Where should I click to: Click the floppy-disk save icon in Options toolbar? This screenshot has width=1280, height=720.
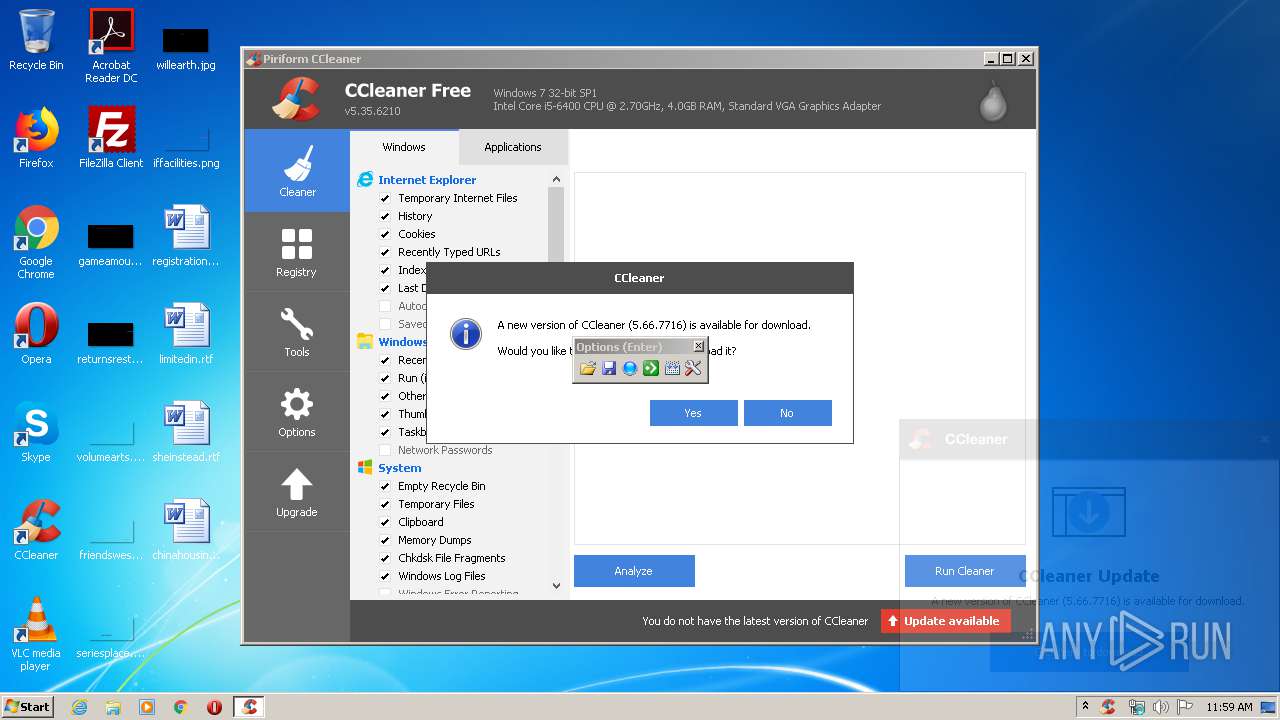[x=609, y=369]
